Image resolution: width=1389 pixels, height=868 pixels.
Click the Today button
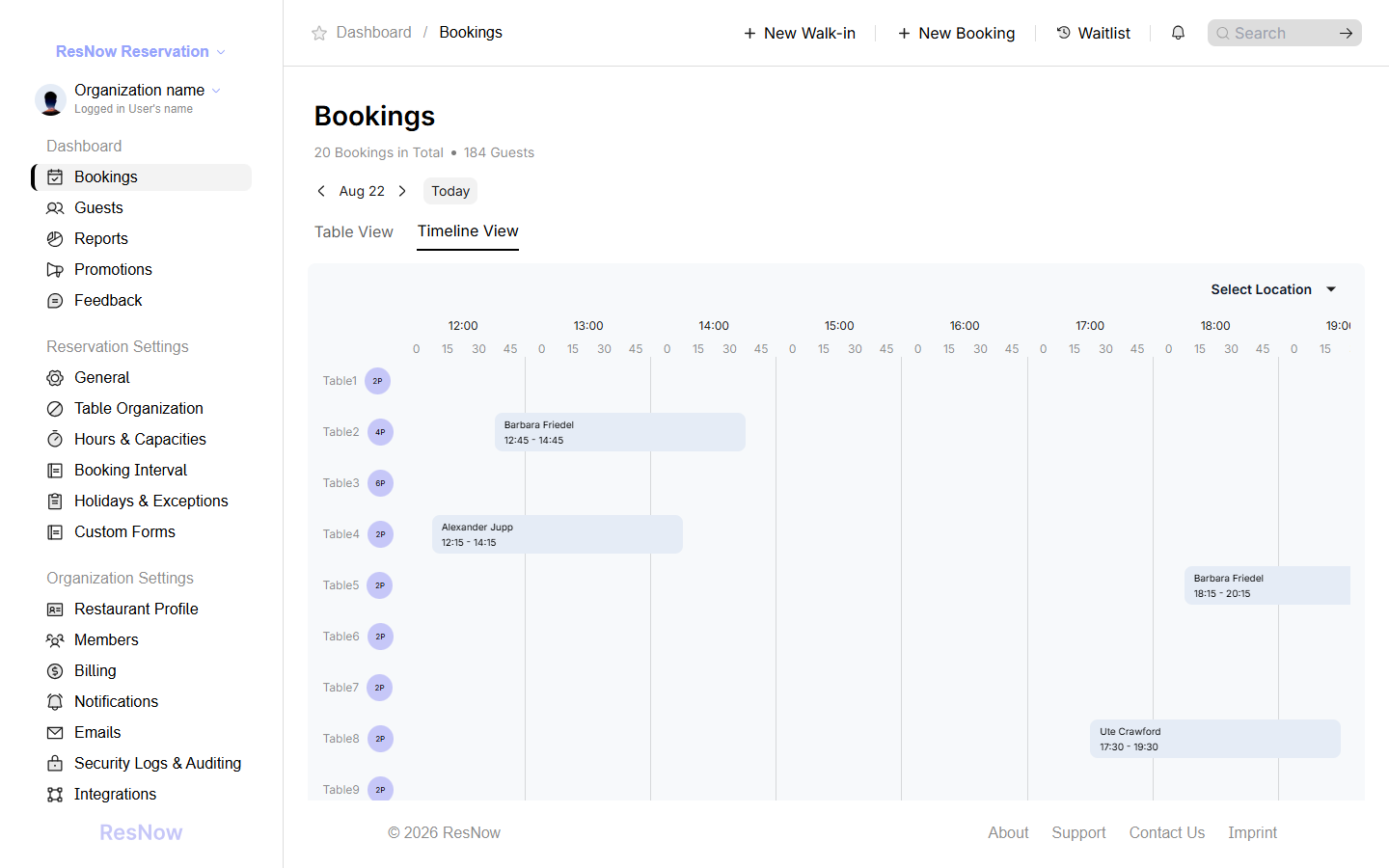click(450, 191)
